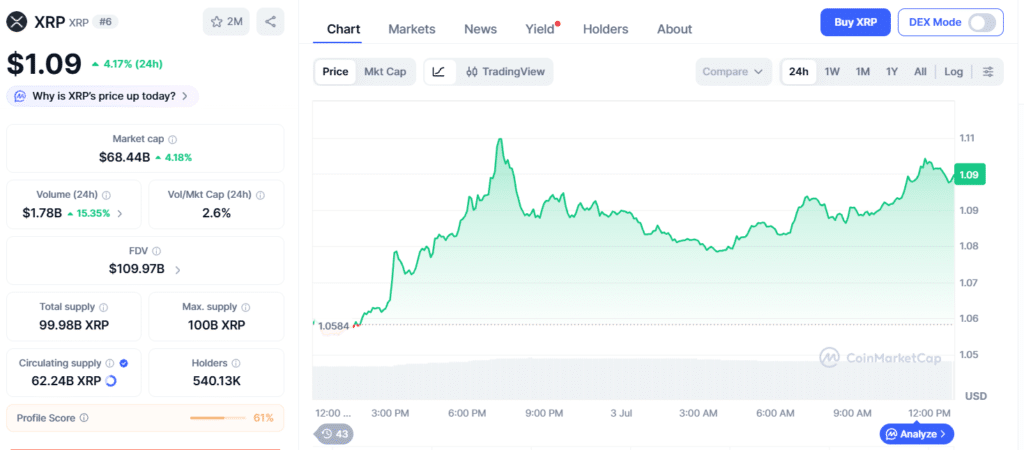Click the 540.13K holders value
This screenshot has height=450, width=1024.
(217, 381)
